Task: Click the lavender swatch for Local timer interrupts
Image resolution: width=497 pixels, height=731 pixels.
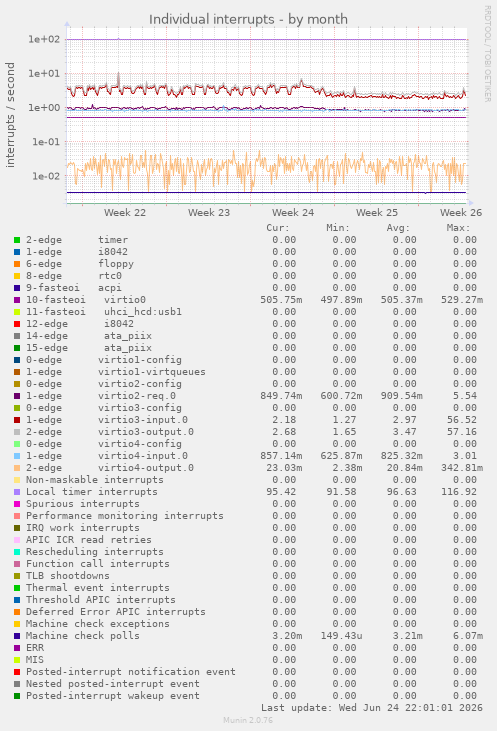Action: (x=17, y=492)
